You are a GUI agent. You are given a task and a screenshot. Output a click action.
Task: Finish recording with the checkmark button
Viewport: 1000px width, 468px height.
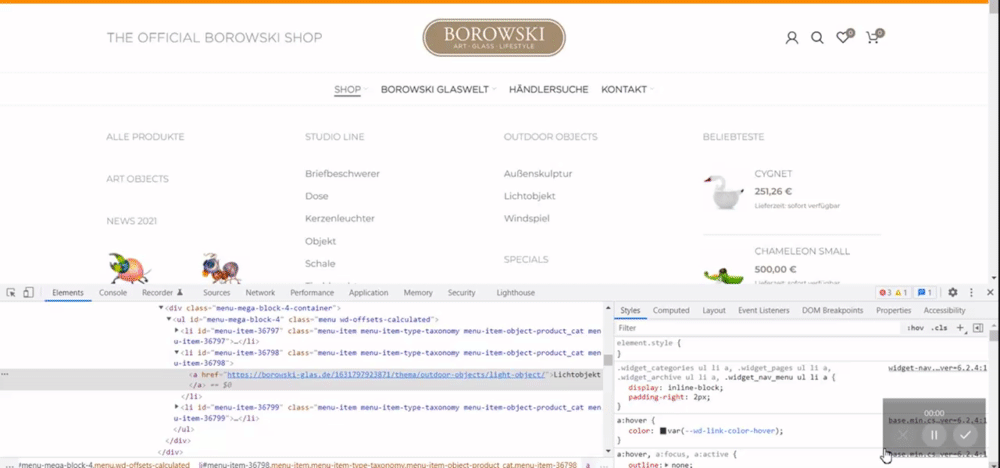coord(966,435)
